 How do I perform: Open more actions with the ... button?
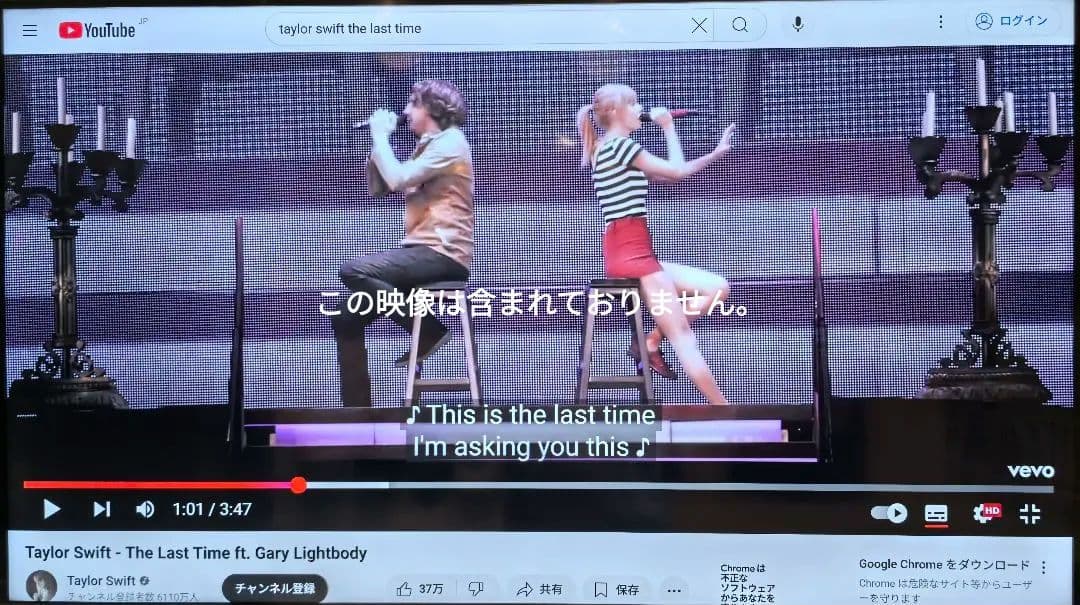point(674,591)
